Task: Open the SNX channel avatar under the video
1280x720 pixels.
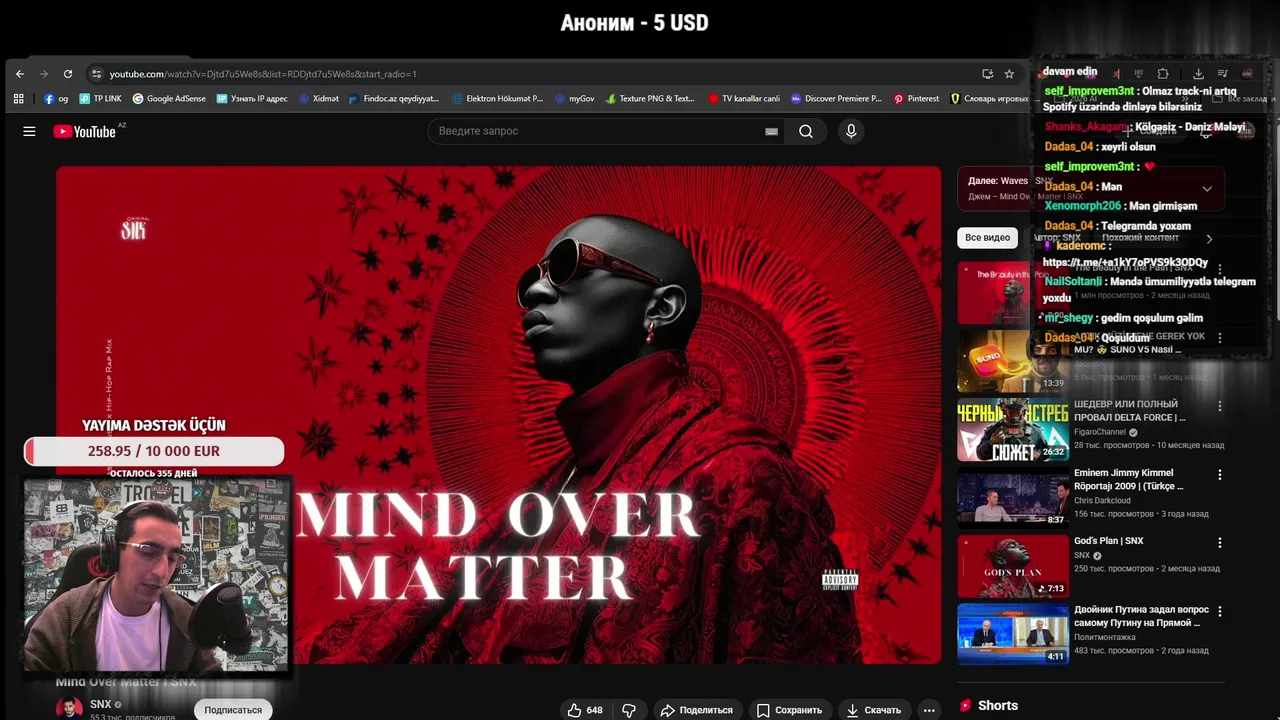Action: [69, 708]
